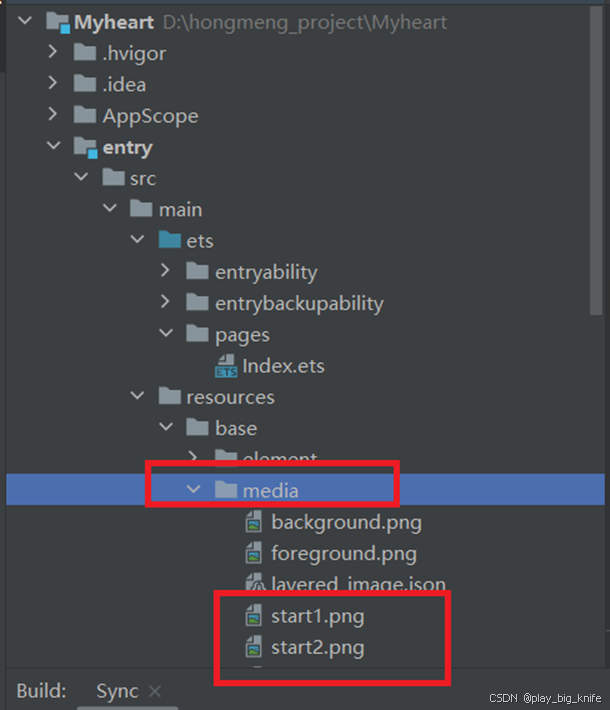Select the Myheart project root

[x=114, y=22]
